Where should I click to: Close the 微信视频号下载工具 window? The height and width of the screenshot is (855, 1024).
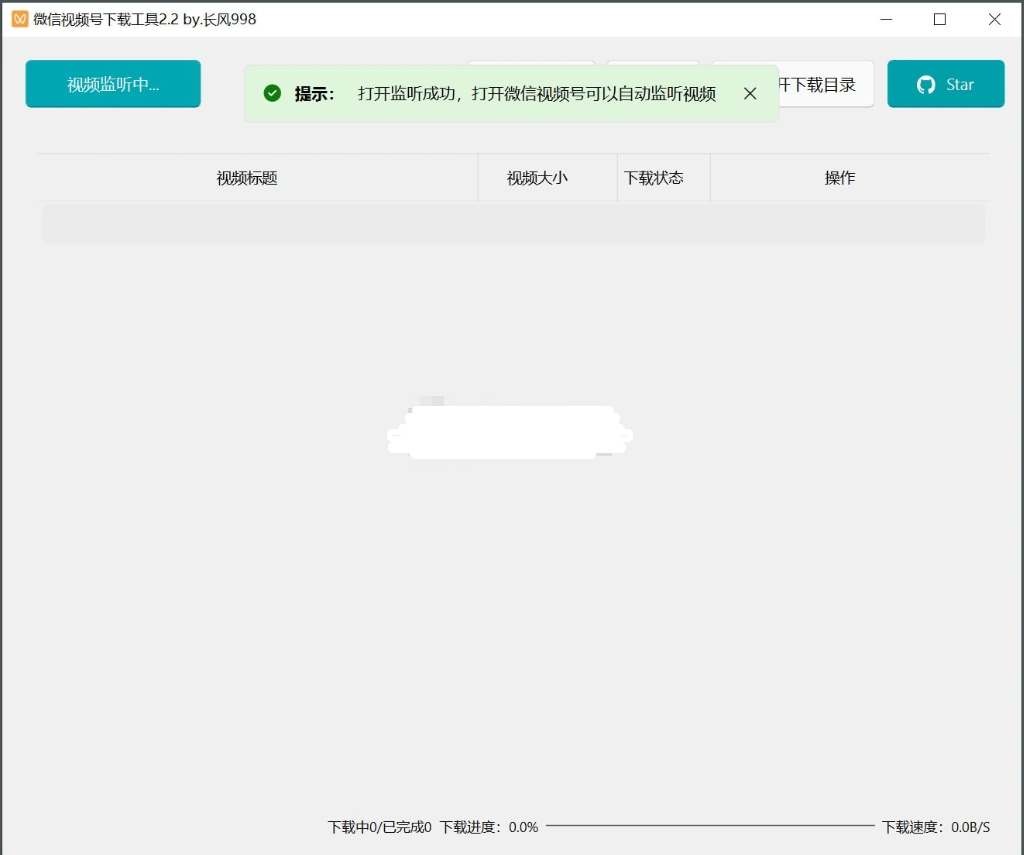click(995, 19)
